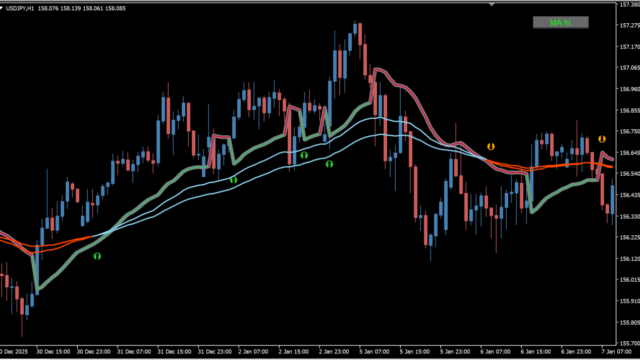Click the 156.645 price scale label
Screen dimensions: 640x360
pyautogui.click(x=629, y=153)
